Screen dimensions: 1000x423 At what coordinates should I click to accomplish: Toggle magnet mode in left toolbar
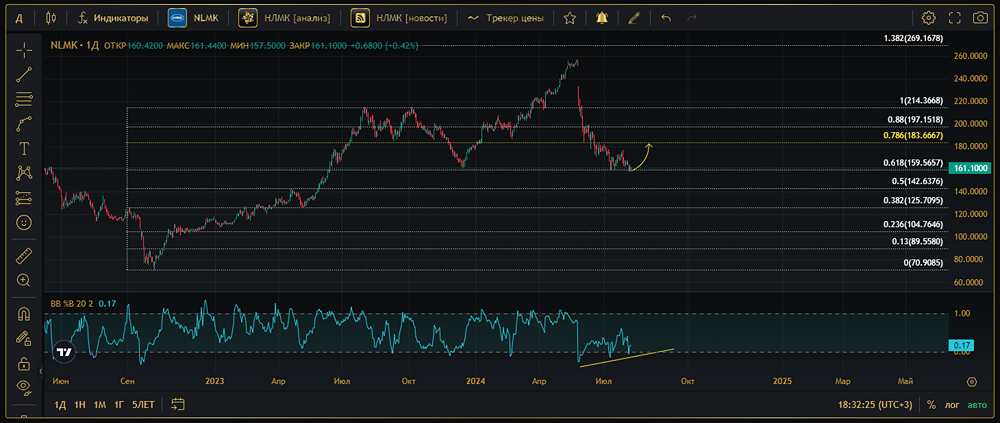pyautogui.click(x=24, y=313)
